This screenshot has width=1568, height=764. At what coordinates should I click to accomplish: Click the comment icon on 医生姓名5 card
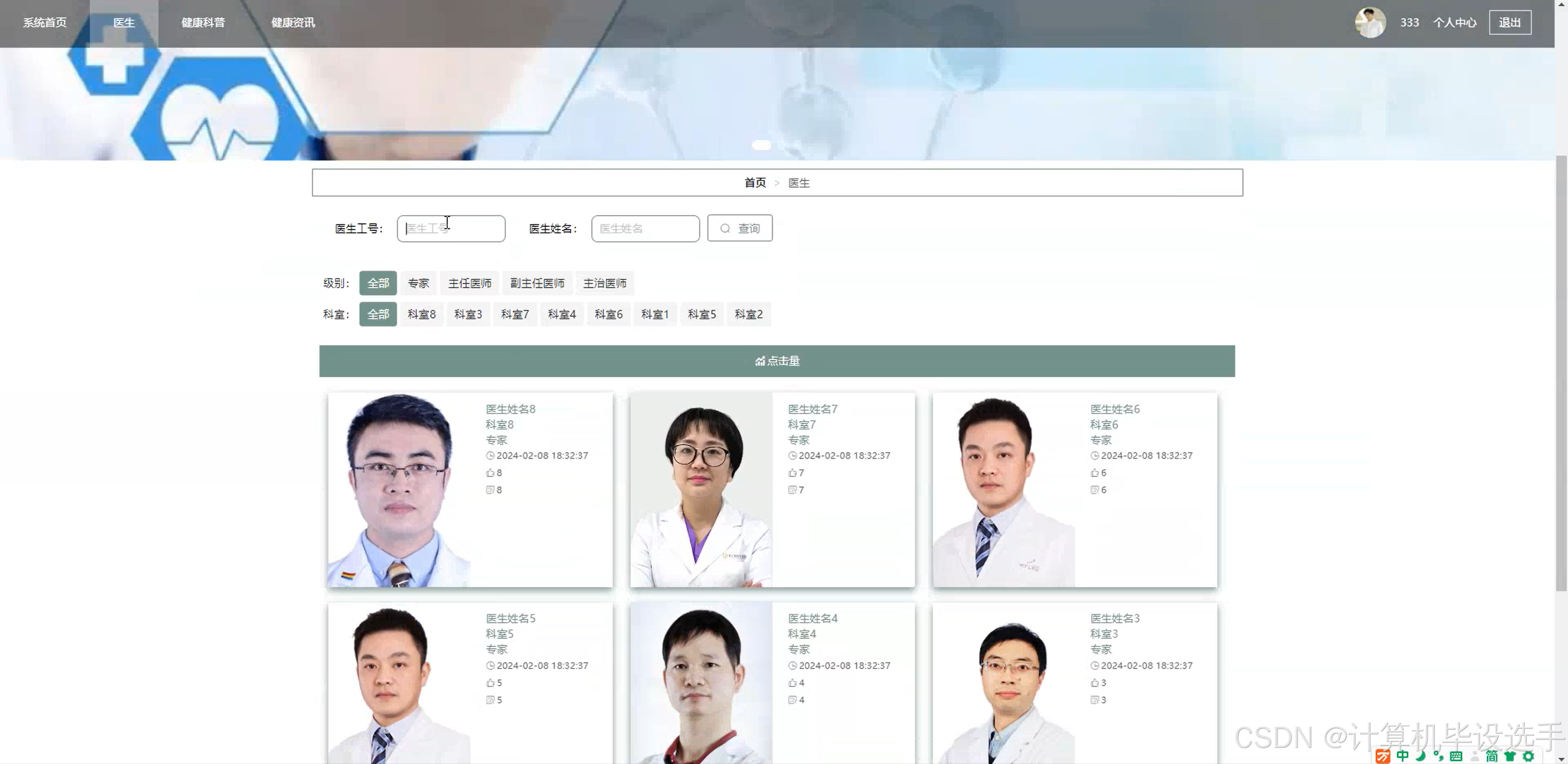[x=490, y=700]
